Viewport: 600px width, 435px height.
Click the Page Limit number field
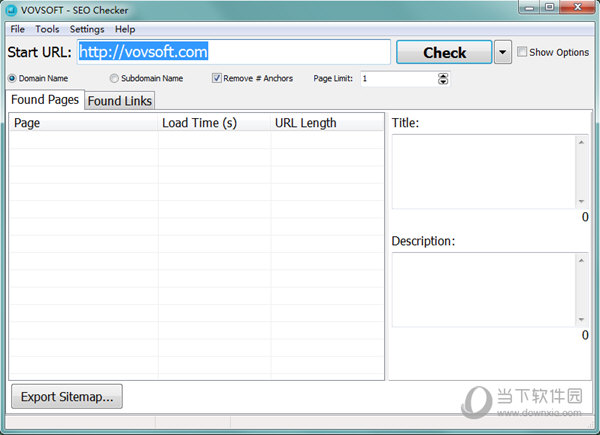tap(399, 79)
